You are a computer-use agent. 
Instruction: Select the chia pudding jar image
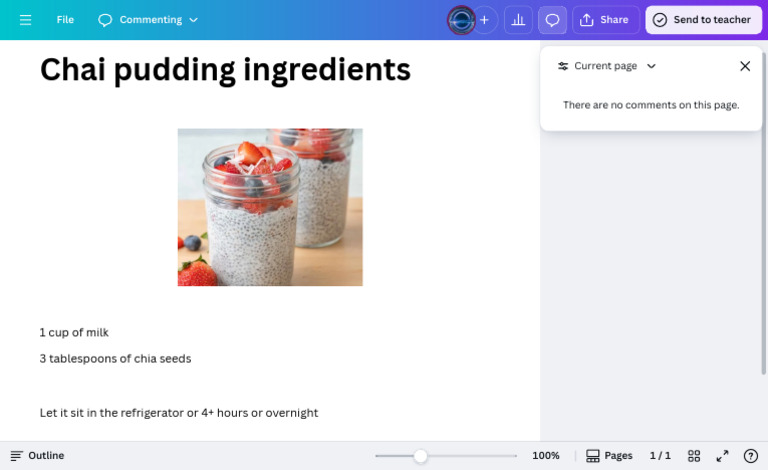[x=270, y=207]
